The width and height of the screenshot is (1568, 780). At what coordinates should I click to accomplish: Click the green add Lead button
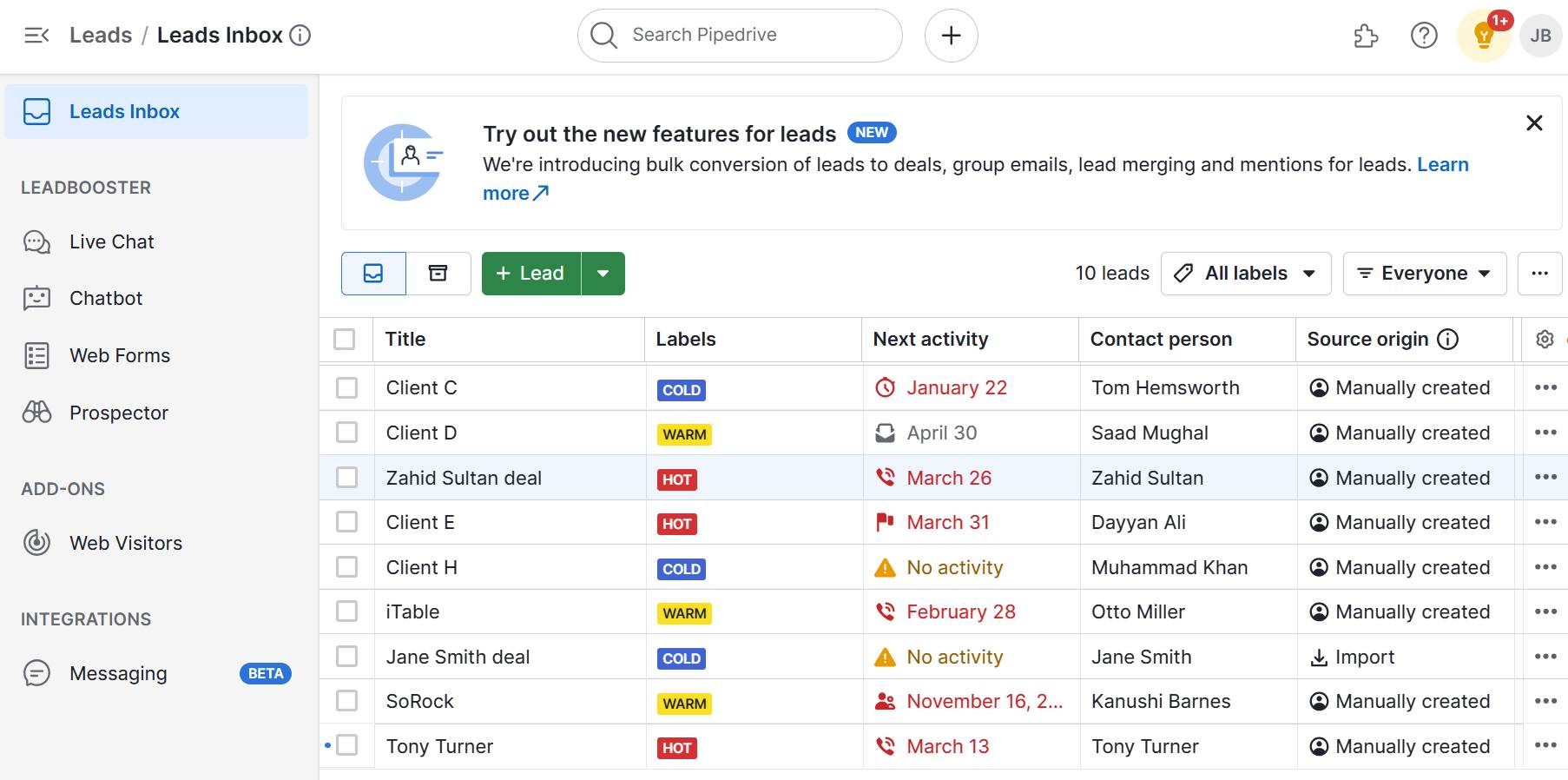tap(530, 274)
